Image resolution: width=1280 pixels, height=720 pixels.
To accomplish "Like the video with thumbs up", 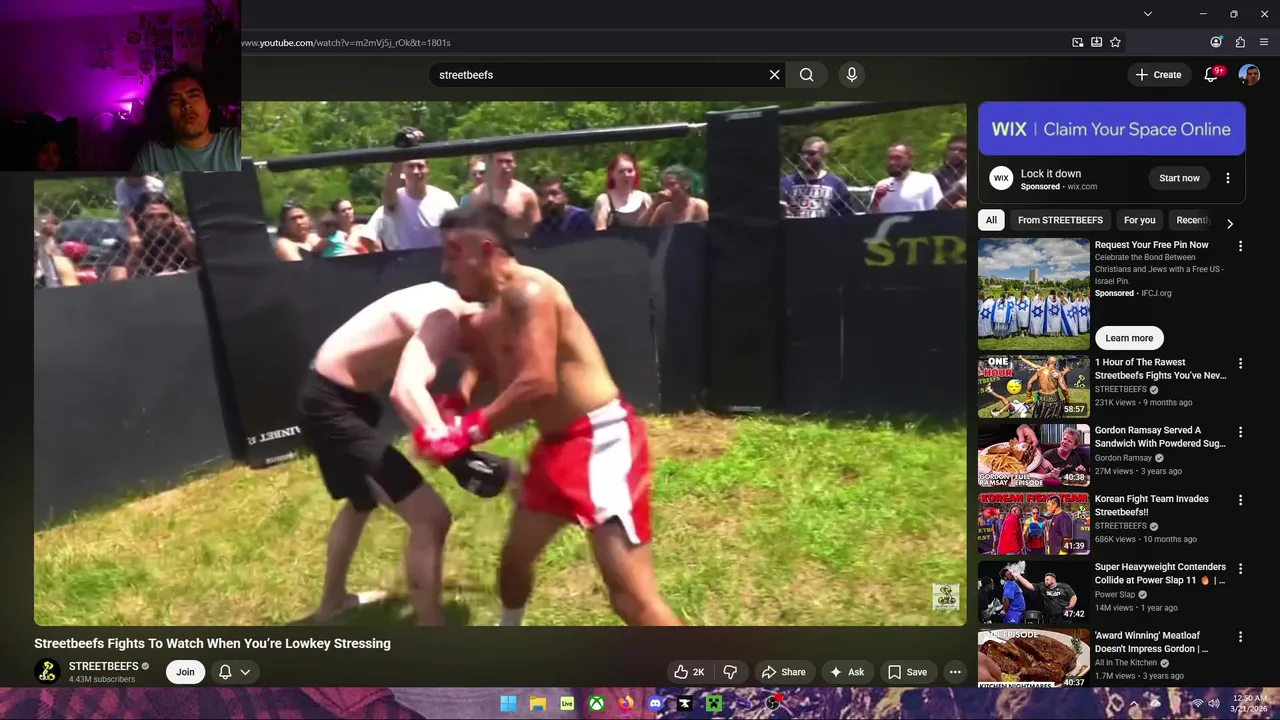I will click(690, 672).
